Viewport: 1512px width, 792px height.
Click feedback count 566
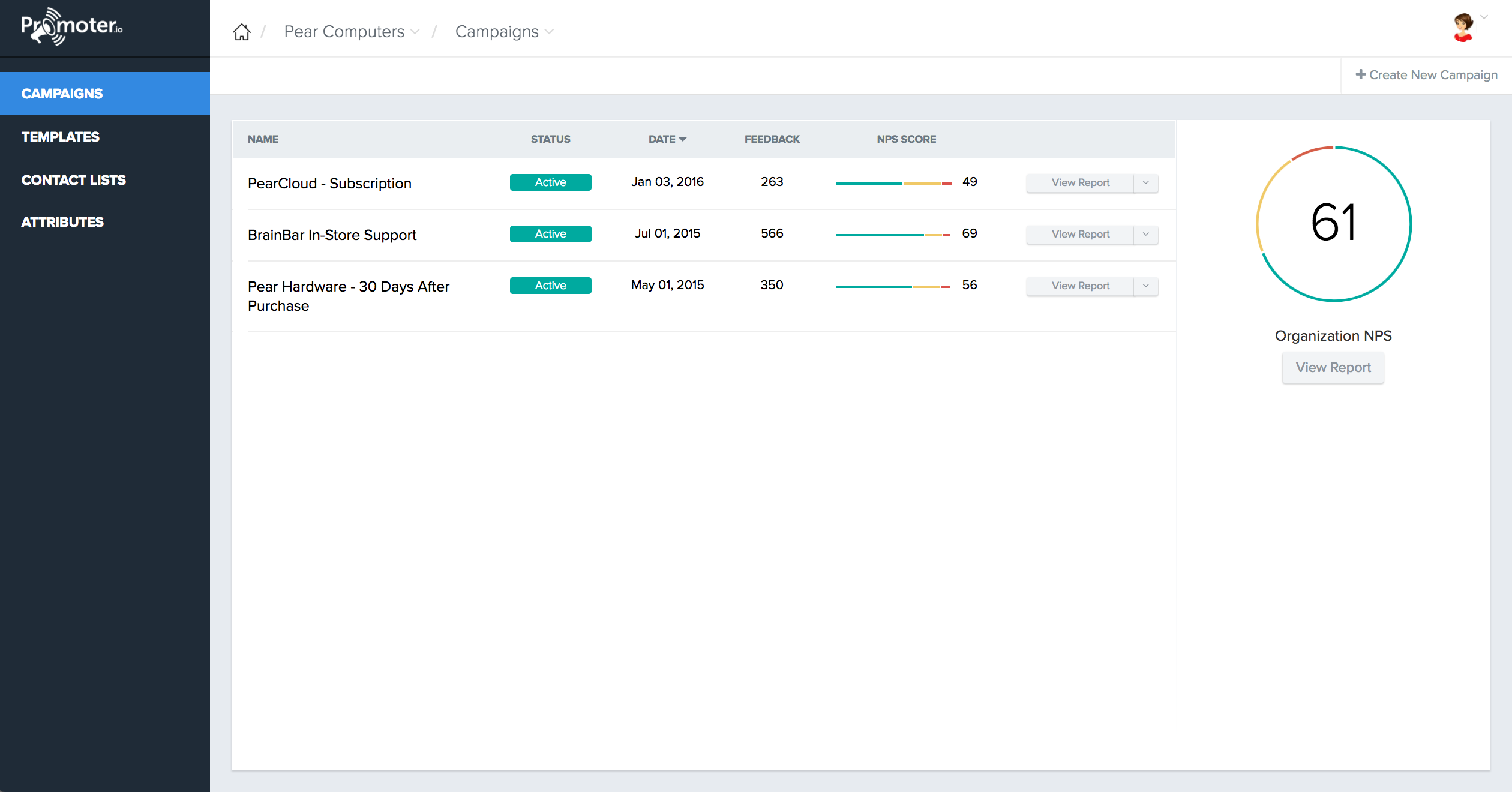pos(772,233)
